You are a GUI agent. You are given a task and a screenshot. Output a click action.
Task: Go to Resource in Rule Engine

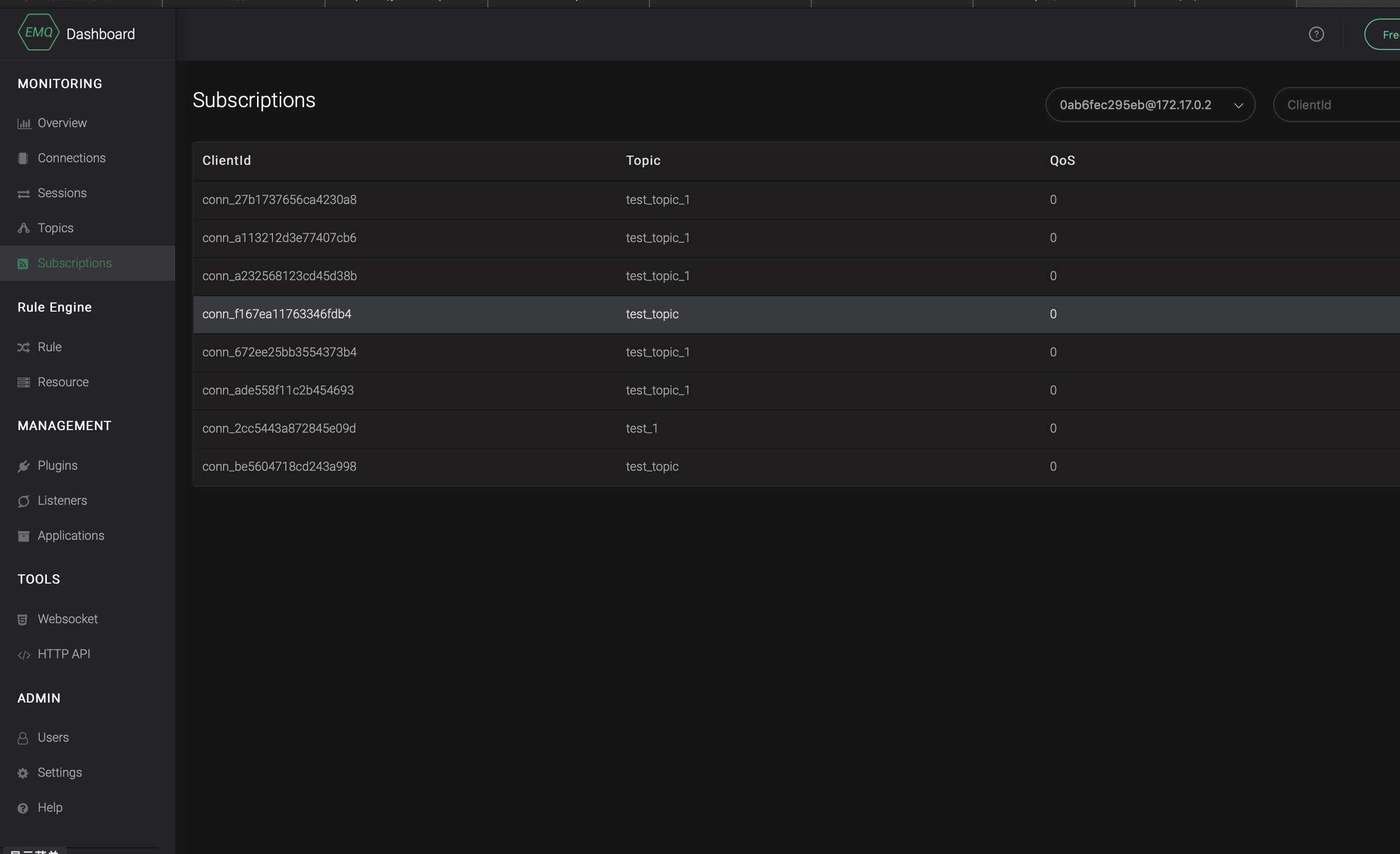coord(63,382)
